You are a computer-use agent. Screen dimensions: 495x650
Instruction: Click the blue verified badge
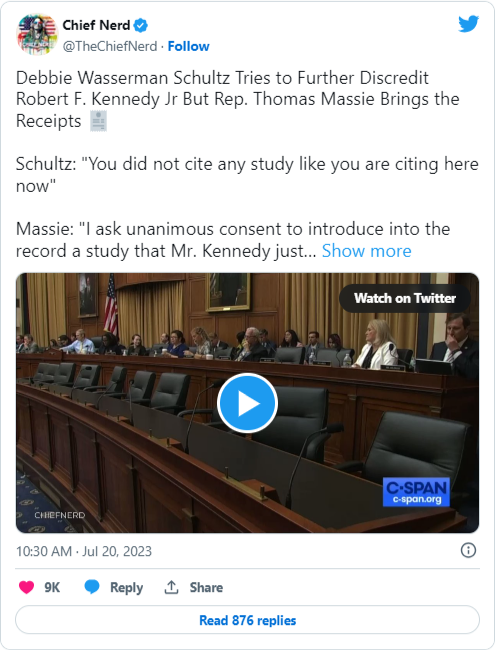pos(141,26)
